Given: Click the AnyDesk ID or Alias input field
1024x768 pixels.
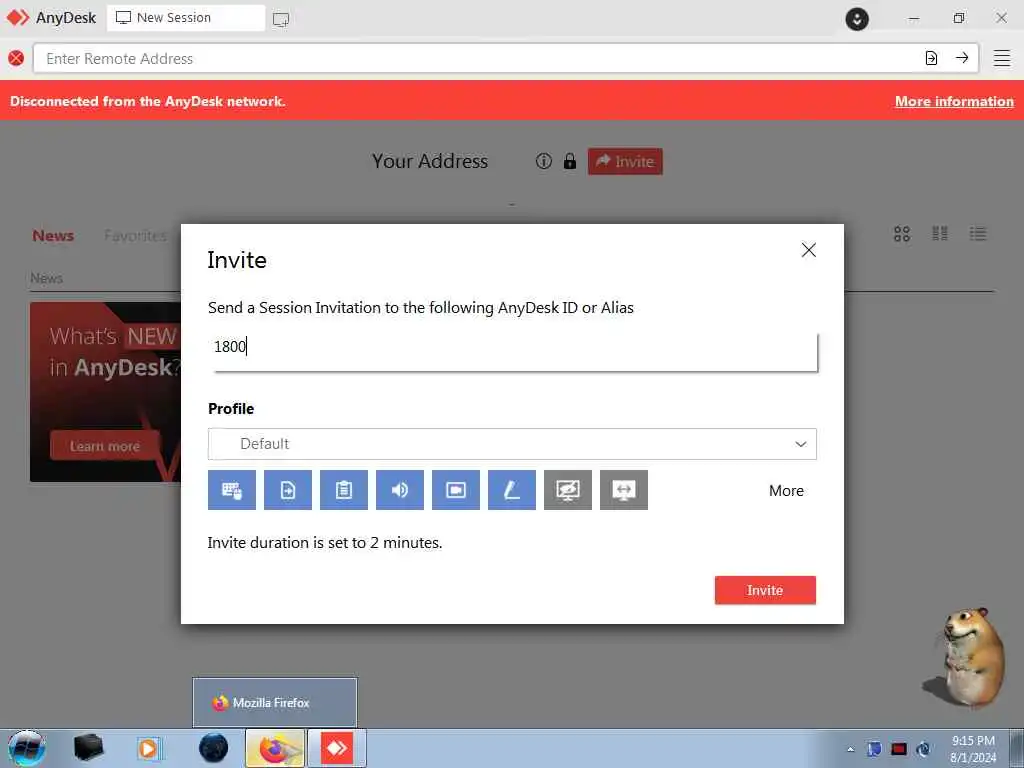Looking at the screenshot, I should coord(513,352).
